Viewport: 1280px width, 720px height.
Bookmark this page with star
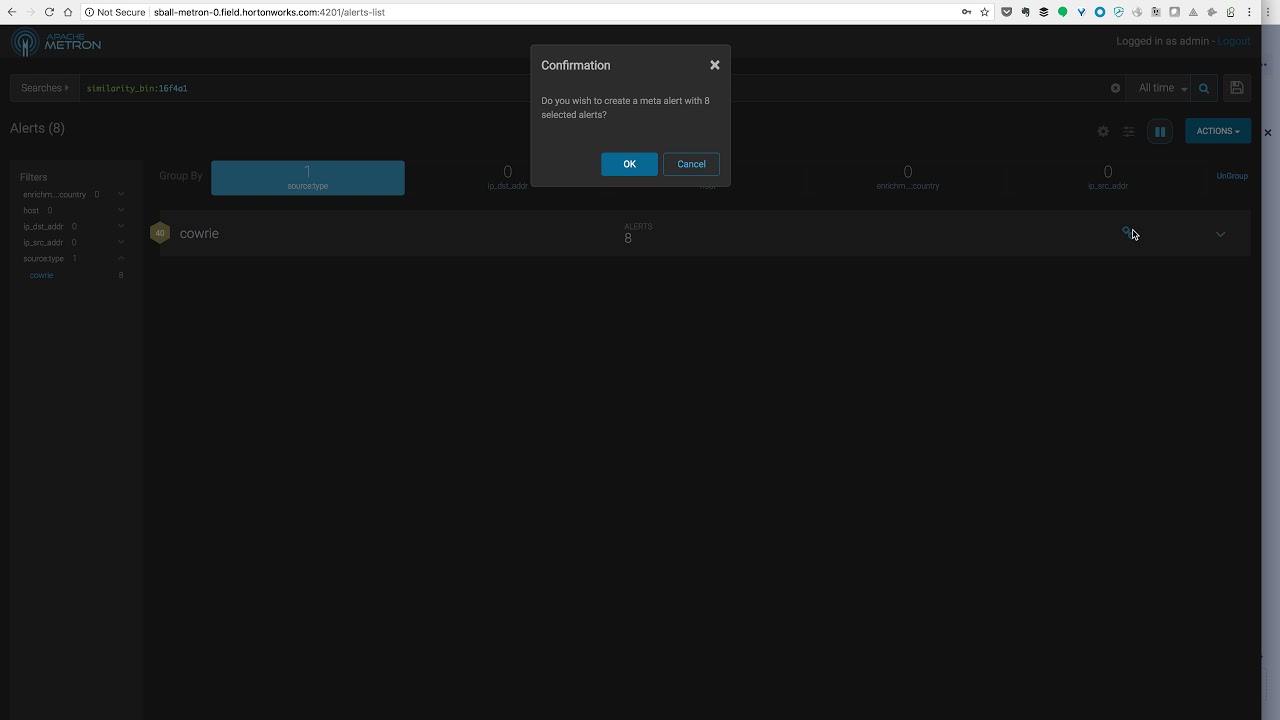click(x=985, y=12)
